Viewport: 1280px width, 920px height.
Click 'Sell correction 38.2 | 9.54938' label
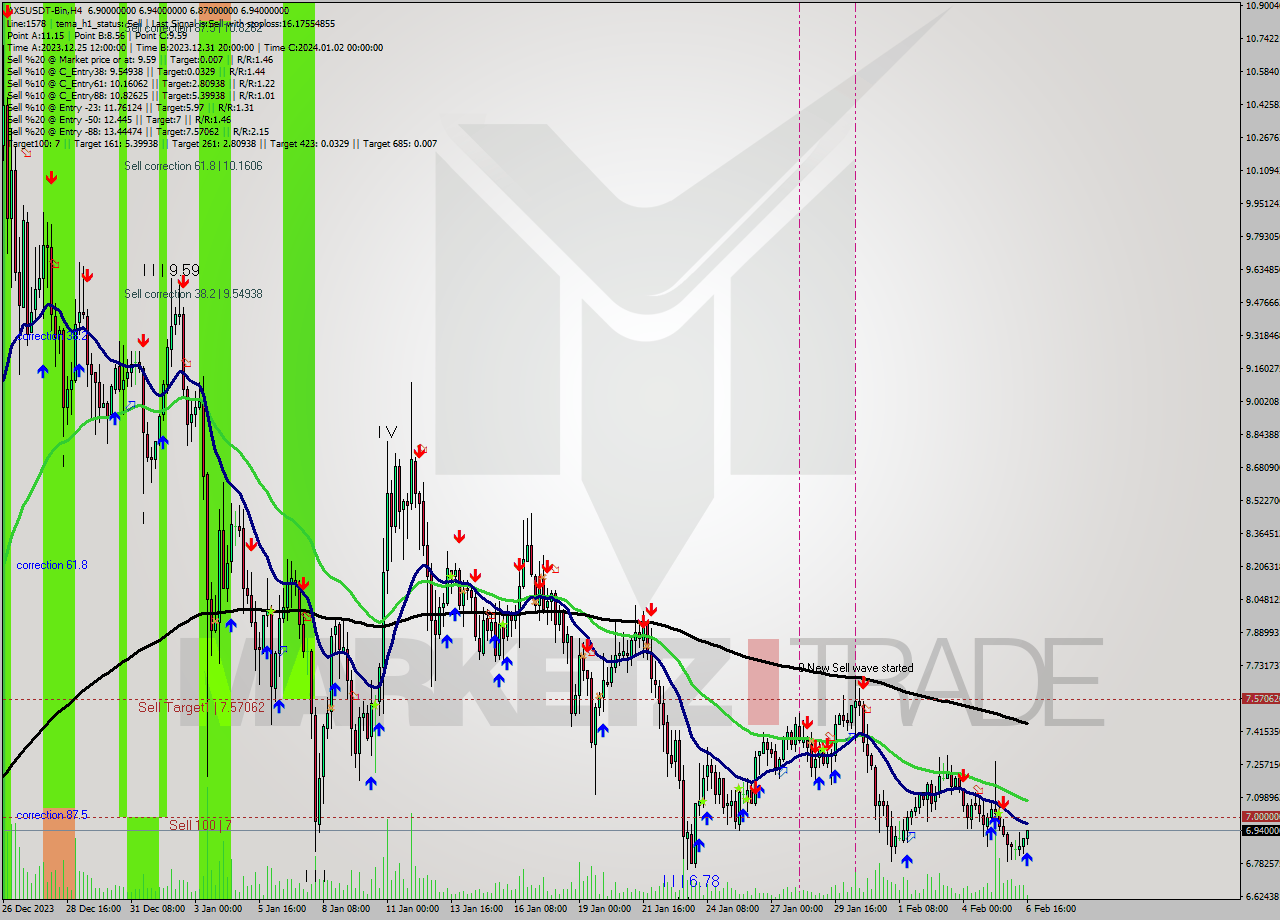click(x=193, y=294)
